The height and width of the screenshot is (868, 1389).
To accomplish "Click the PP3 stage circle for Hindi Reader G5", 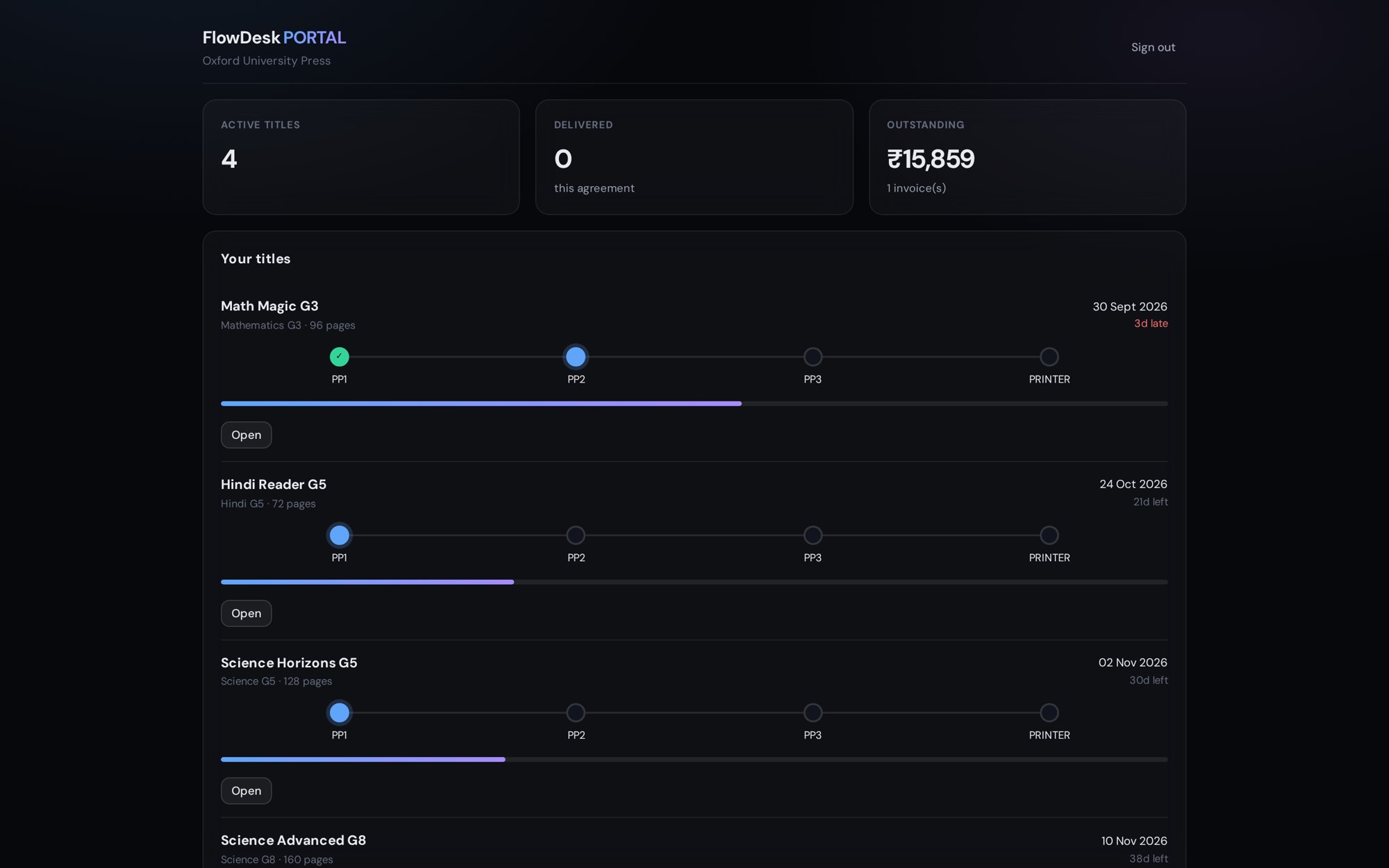I will [x=813, y=535].
